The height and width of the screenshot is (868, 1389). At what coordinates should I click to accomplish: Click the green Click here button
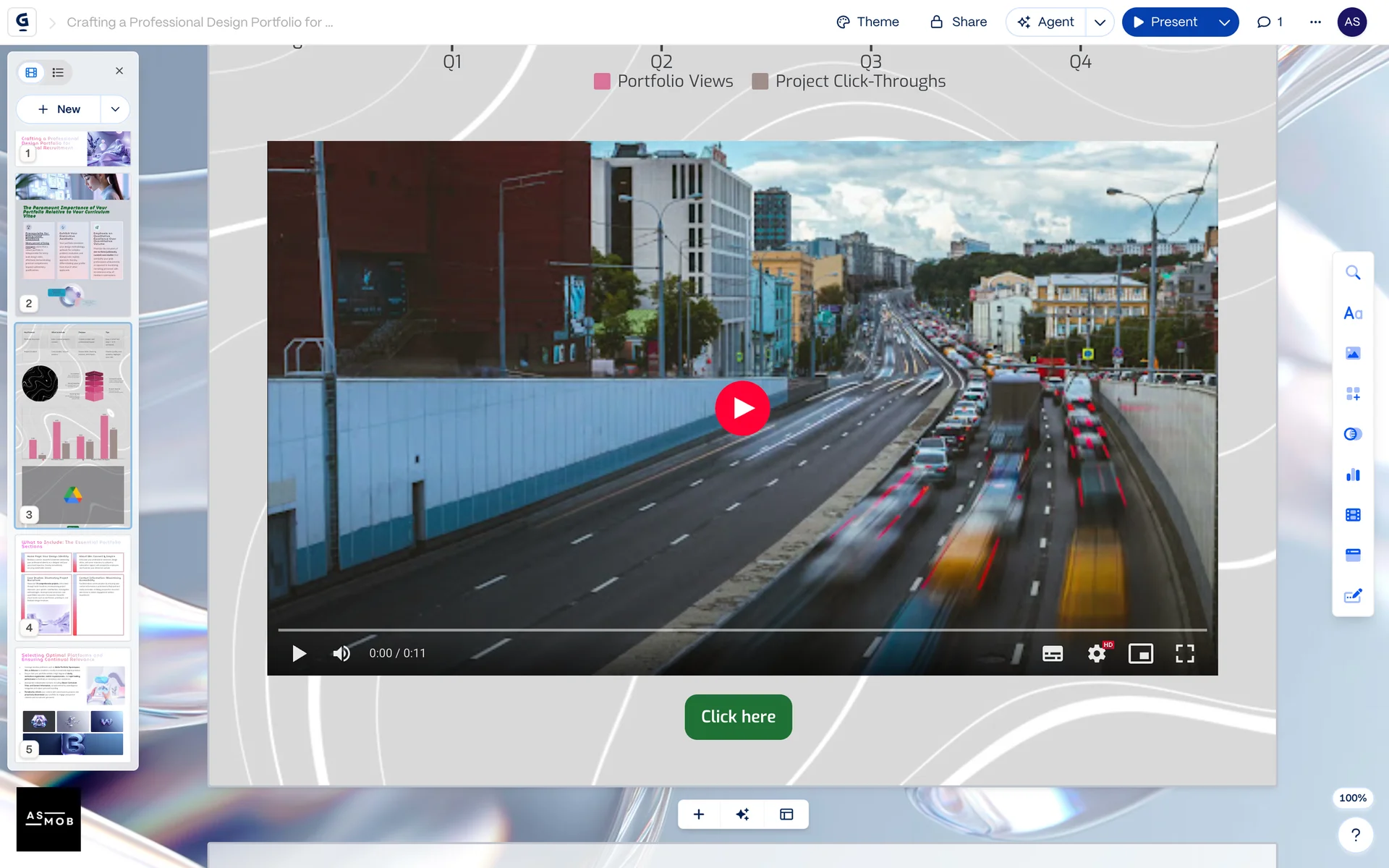(x=738, y=717)
